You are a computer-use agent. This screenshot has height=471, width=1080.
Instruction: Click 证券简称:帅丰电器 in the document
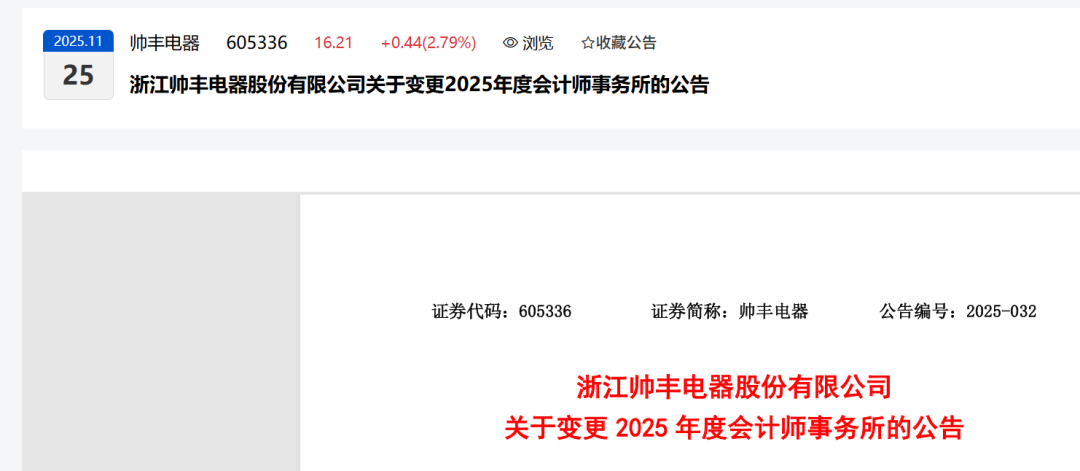tap(729, 311)
